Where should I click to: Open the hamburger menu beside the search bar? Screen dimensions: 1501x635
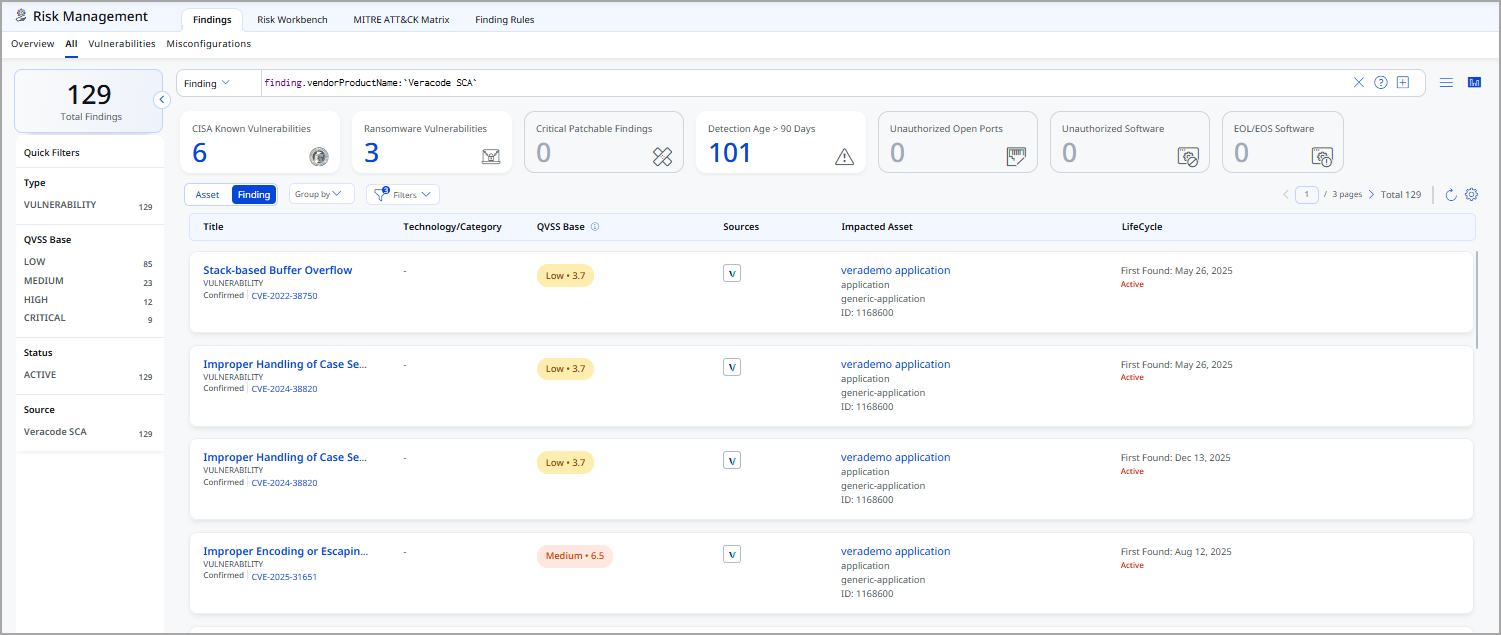[1446, 83]
